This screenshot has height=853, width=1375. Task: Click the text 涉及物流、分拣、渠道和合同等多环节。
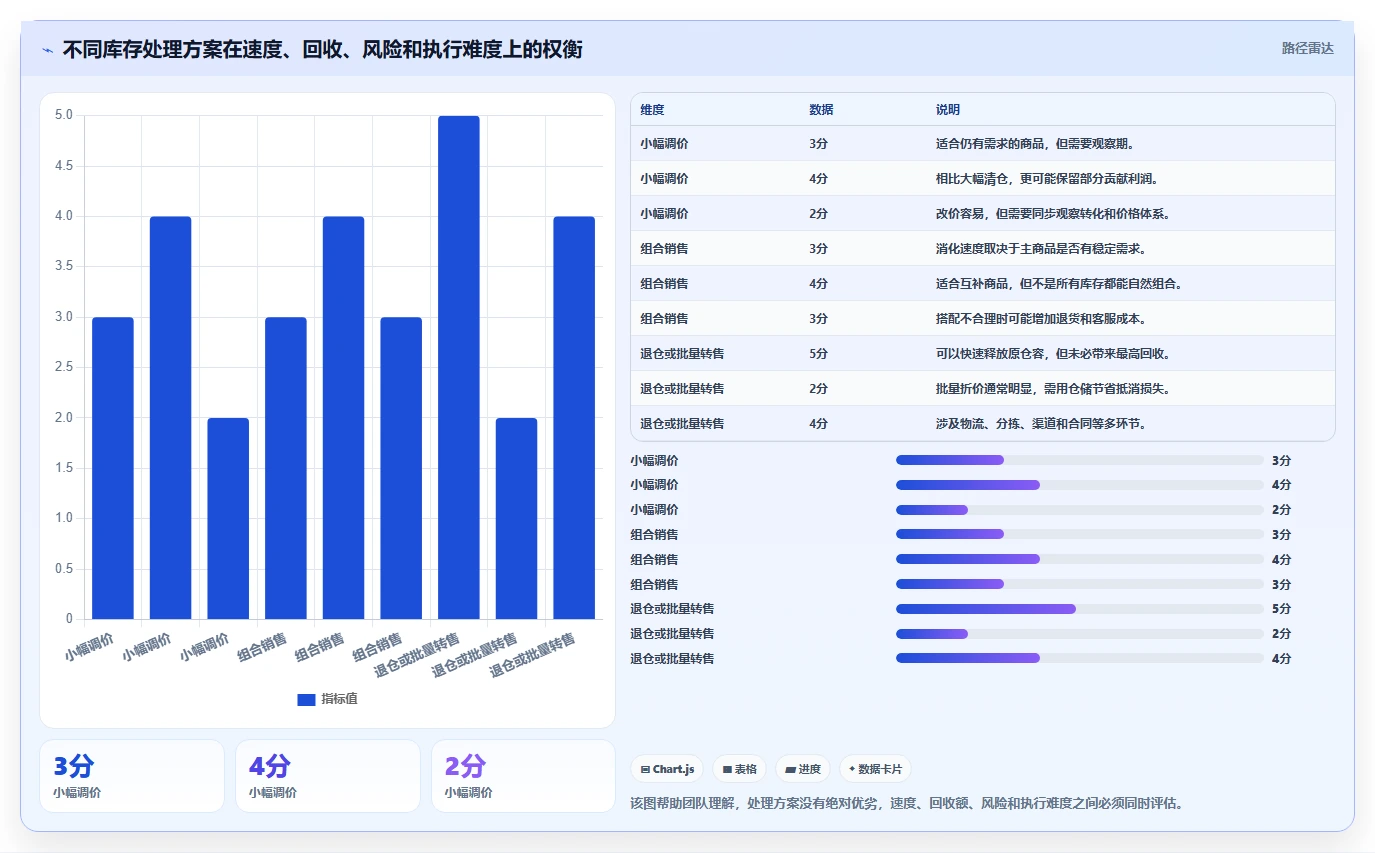[1041, 424]
